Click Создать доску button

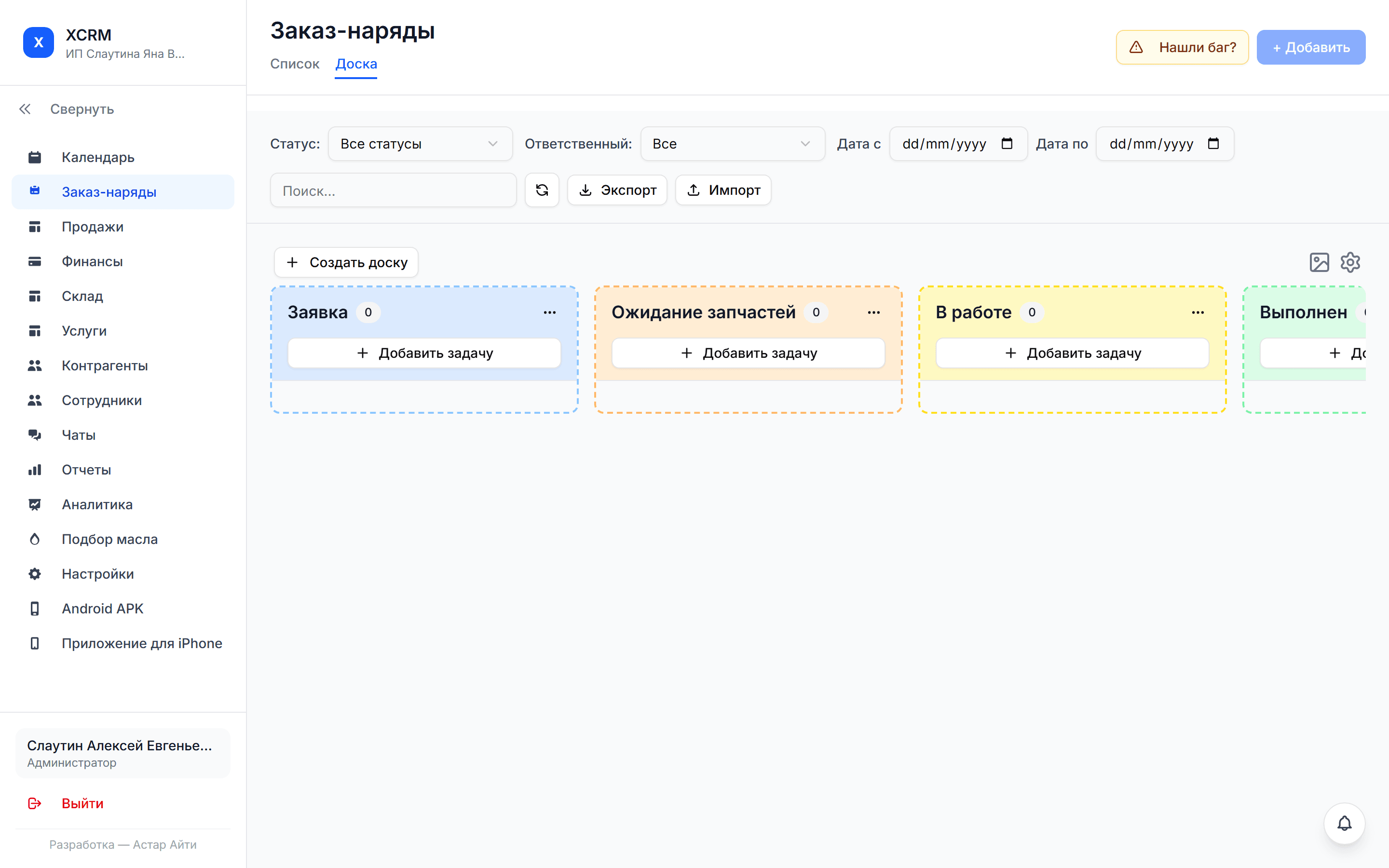pos(346,262)
